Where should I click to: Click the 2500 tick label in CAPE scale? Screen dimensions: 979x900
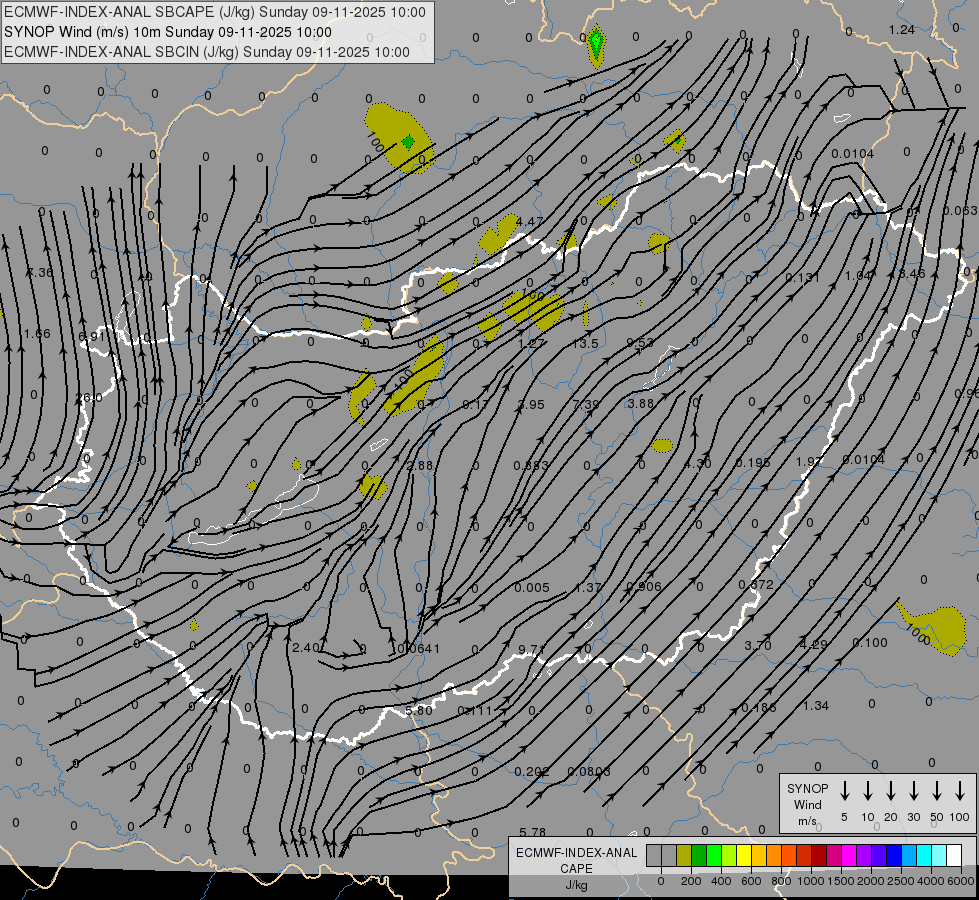900,881
